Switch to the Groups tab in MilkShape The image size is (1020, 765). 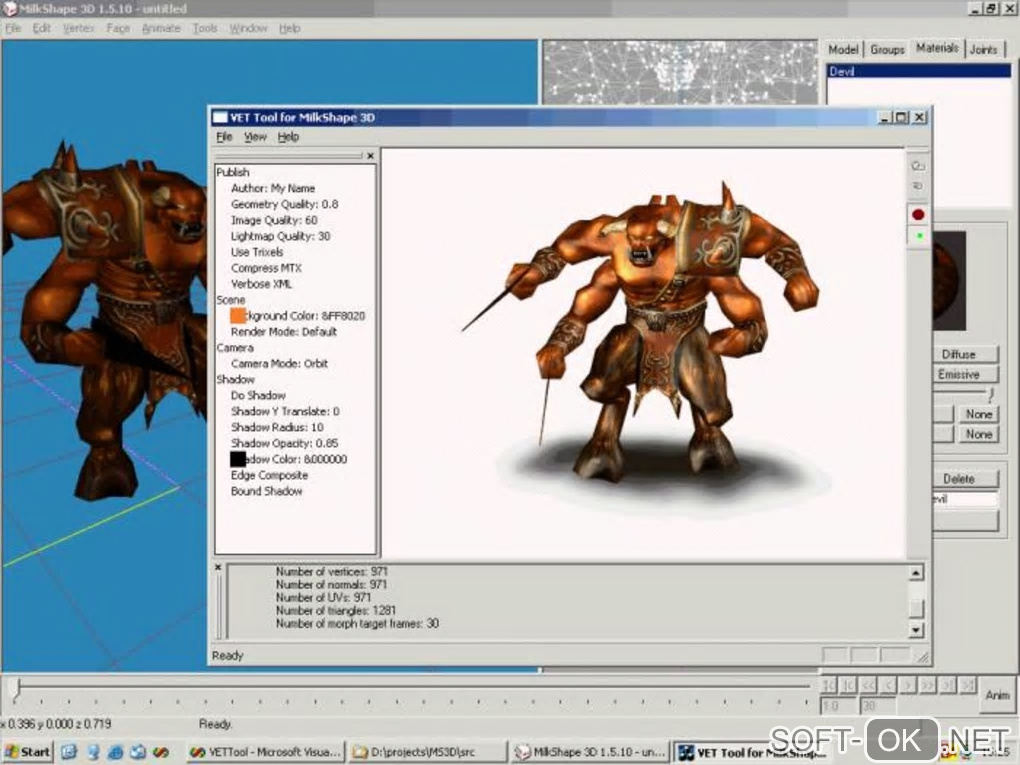click(x=887, y=49)
